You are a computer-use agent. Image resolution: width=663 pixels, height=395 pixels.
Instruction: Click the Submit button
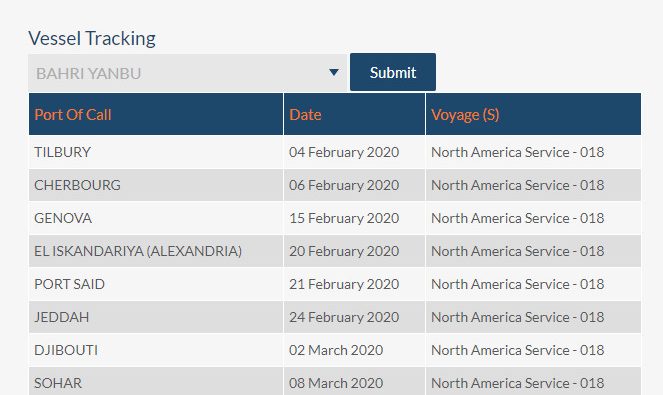[393, 72]
